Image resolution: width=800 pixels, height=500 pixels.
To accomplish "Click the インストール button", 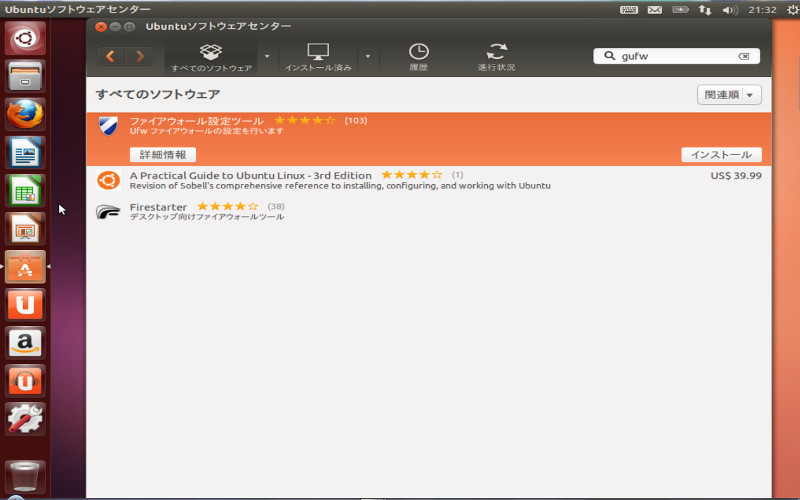I will pyautogui.click(x=721, y=155).
